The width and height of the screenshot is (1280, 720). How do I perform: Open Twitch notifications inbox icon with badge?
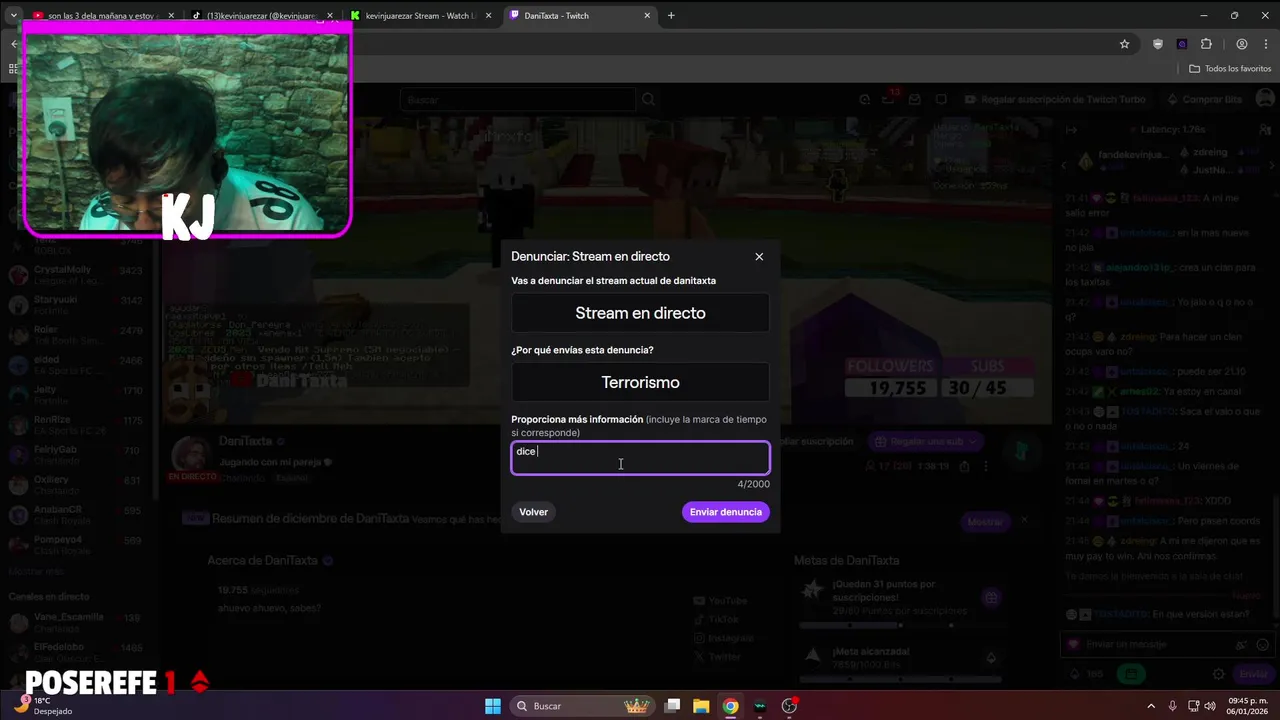pos(889,99)
